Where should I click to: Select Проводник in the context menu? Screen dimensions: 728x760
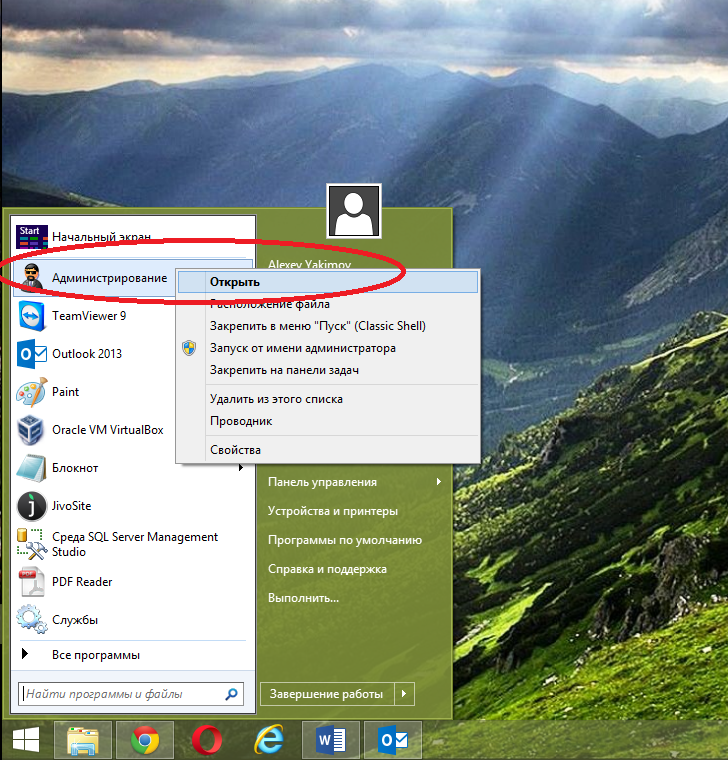tap(328, 421)
